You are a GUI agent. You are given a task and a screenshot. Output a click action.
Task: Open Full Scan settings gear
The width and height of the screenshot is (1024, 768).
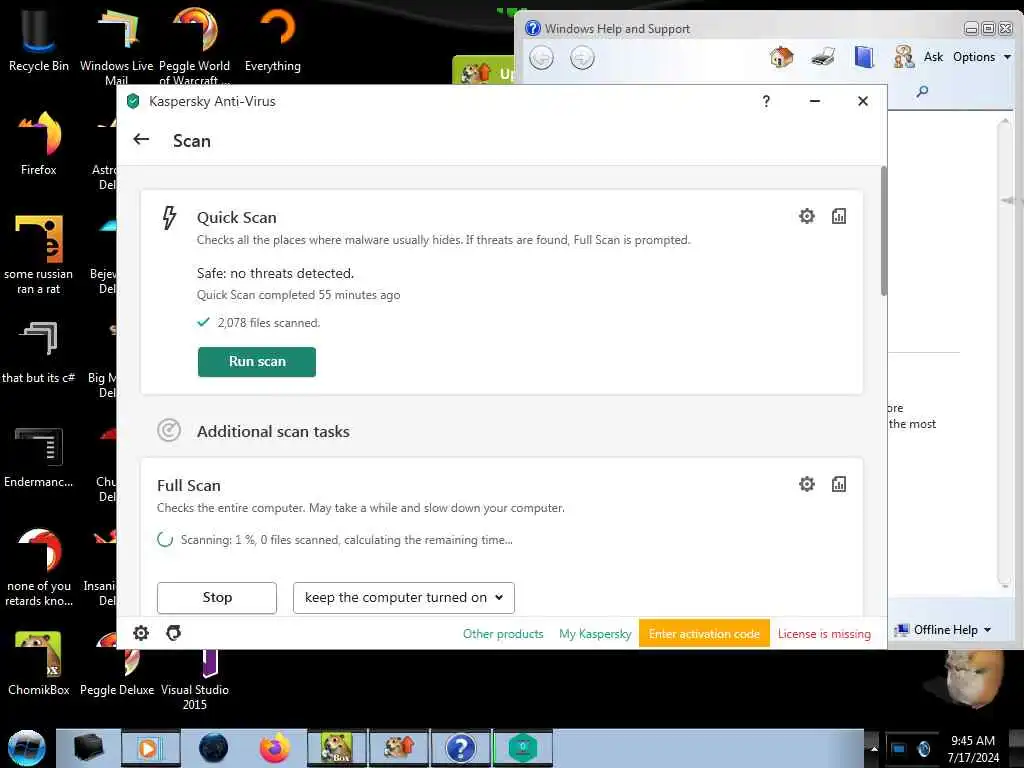[807, 484]
